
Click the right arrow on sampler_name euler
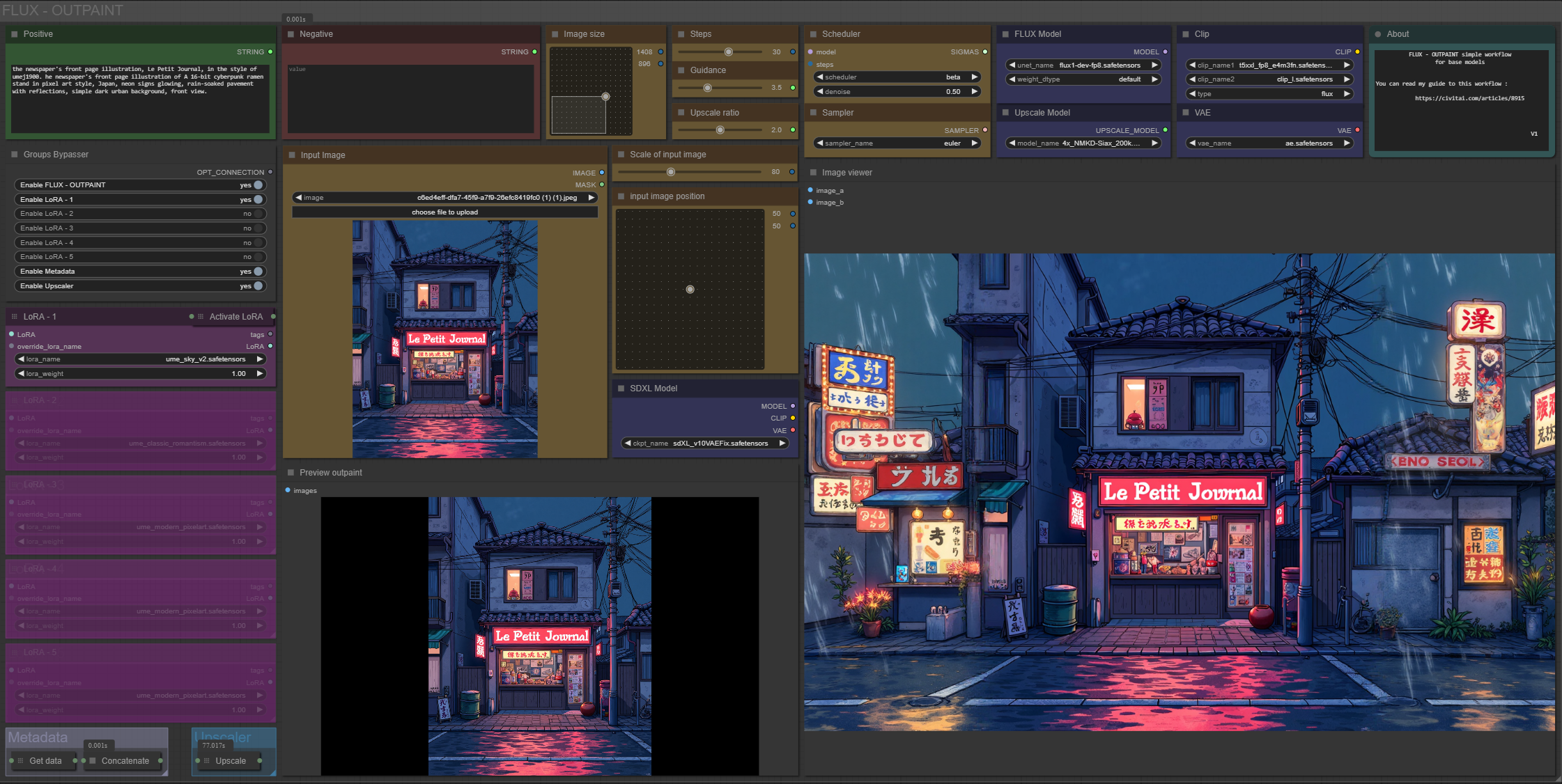(974, 143)
